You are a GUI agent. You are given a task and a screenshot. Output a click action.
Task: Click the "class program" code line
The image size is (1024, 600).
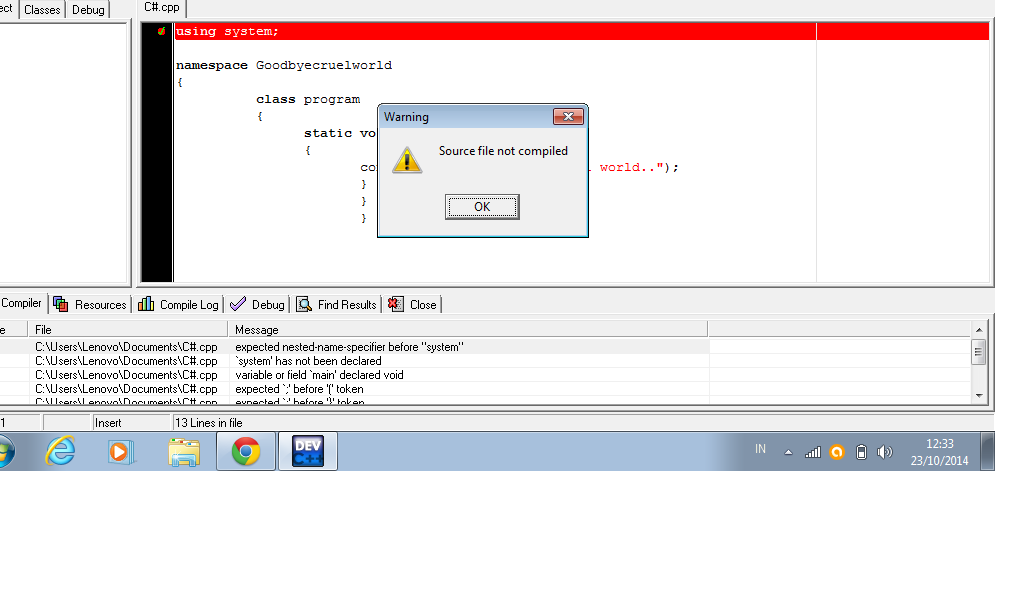[x=308, y=99]
